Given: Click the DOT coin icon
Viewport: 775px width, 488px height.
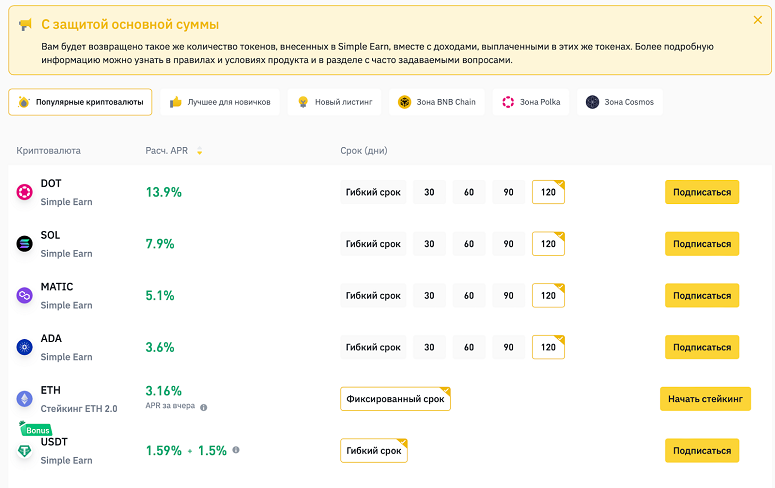Looking at the screenshot, I should pos(25,192).
